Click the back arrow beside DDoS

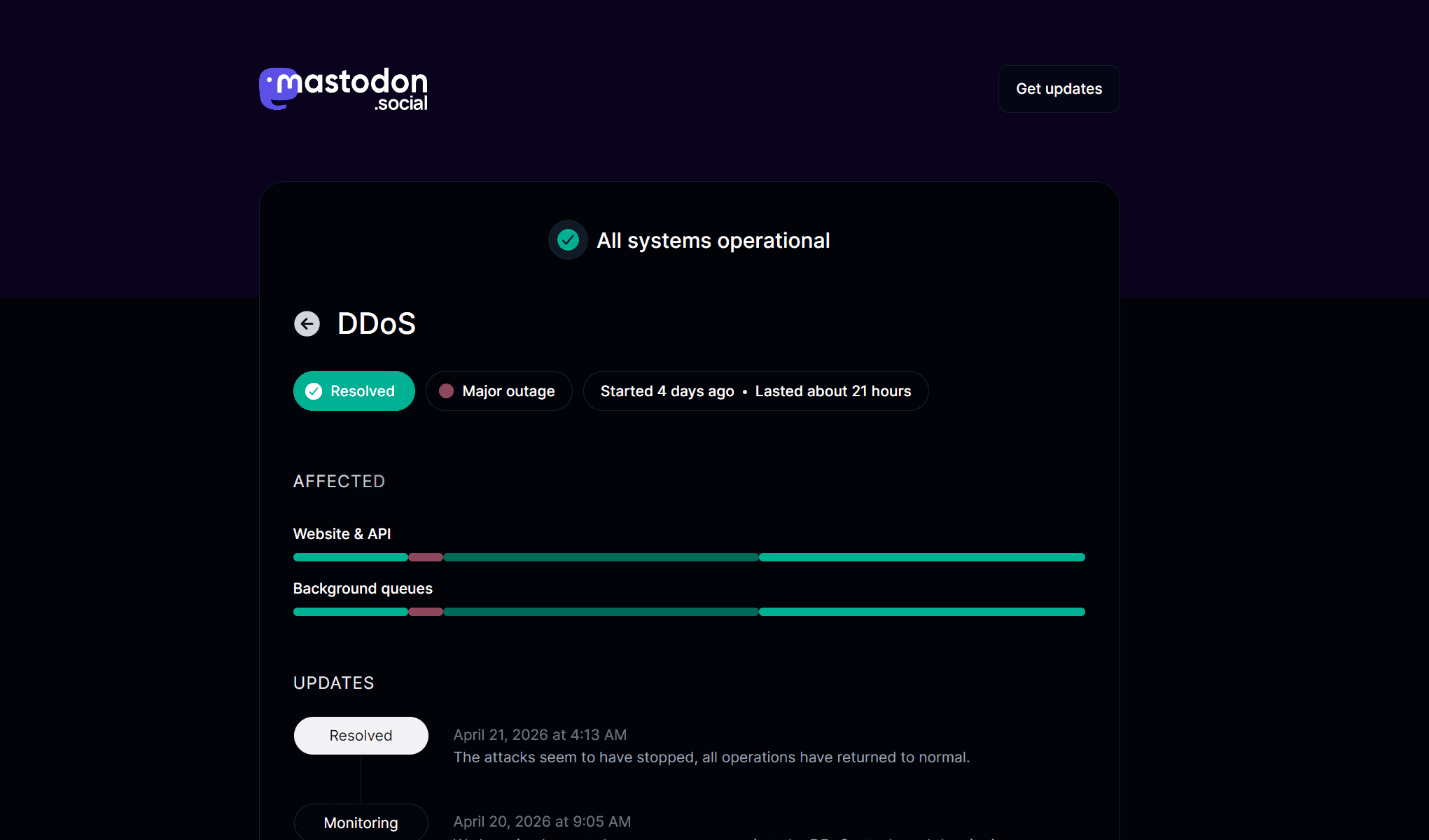click(x=307, y=323)
